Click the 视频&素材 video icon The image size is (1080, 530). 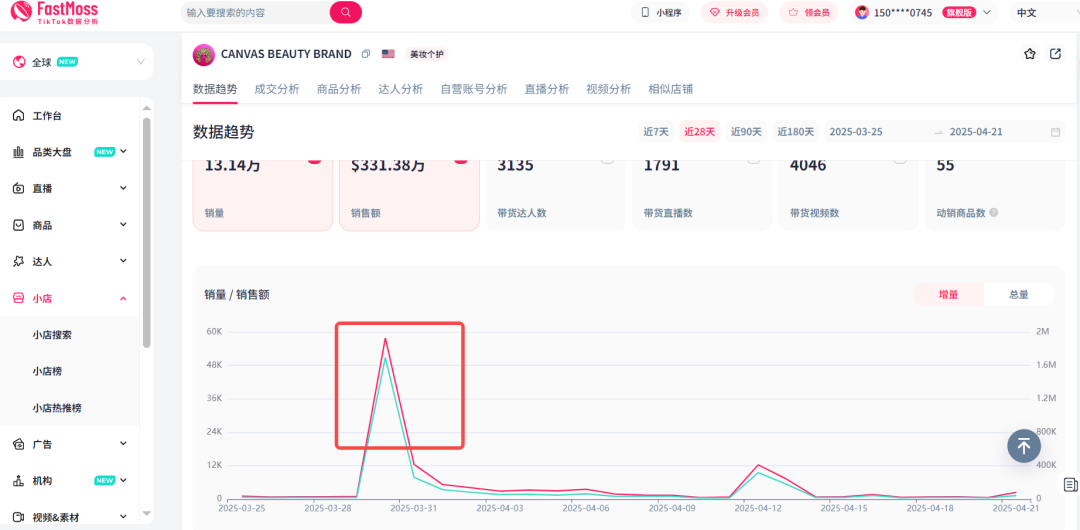pos(19,516)
